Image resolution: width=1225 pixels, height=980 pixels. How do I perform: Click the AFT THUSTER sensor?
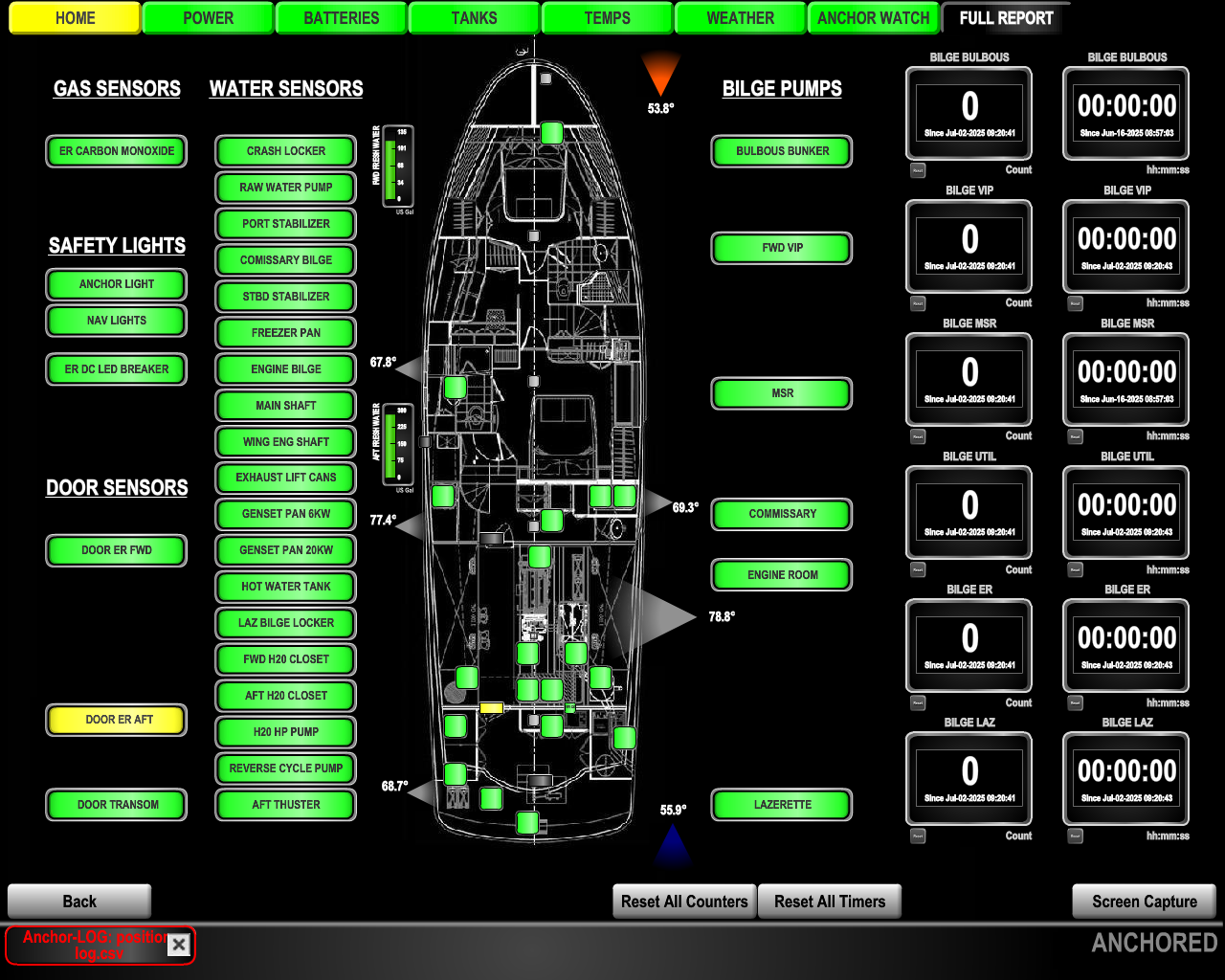point(286,805)
